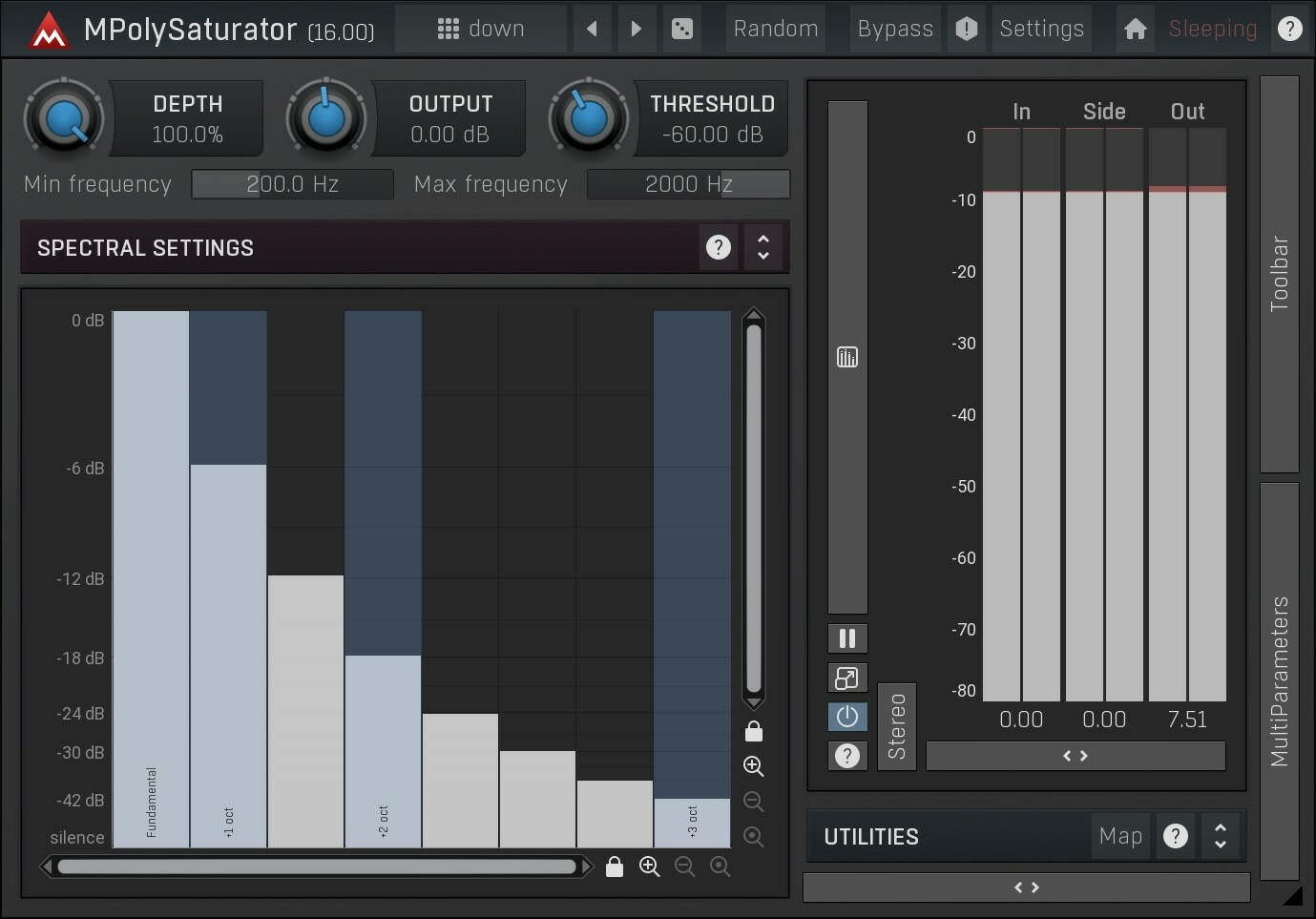Click the dice randomization icon

681,29
